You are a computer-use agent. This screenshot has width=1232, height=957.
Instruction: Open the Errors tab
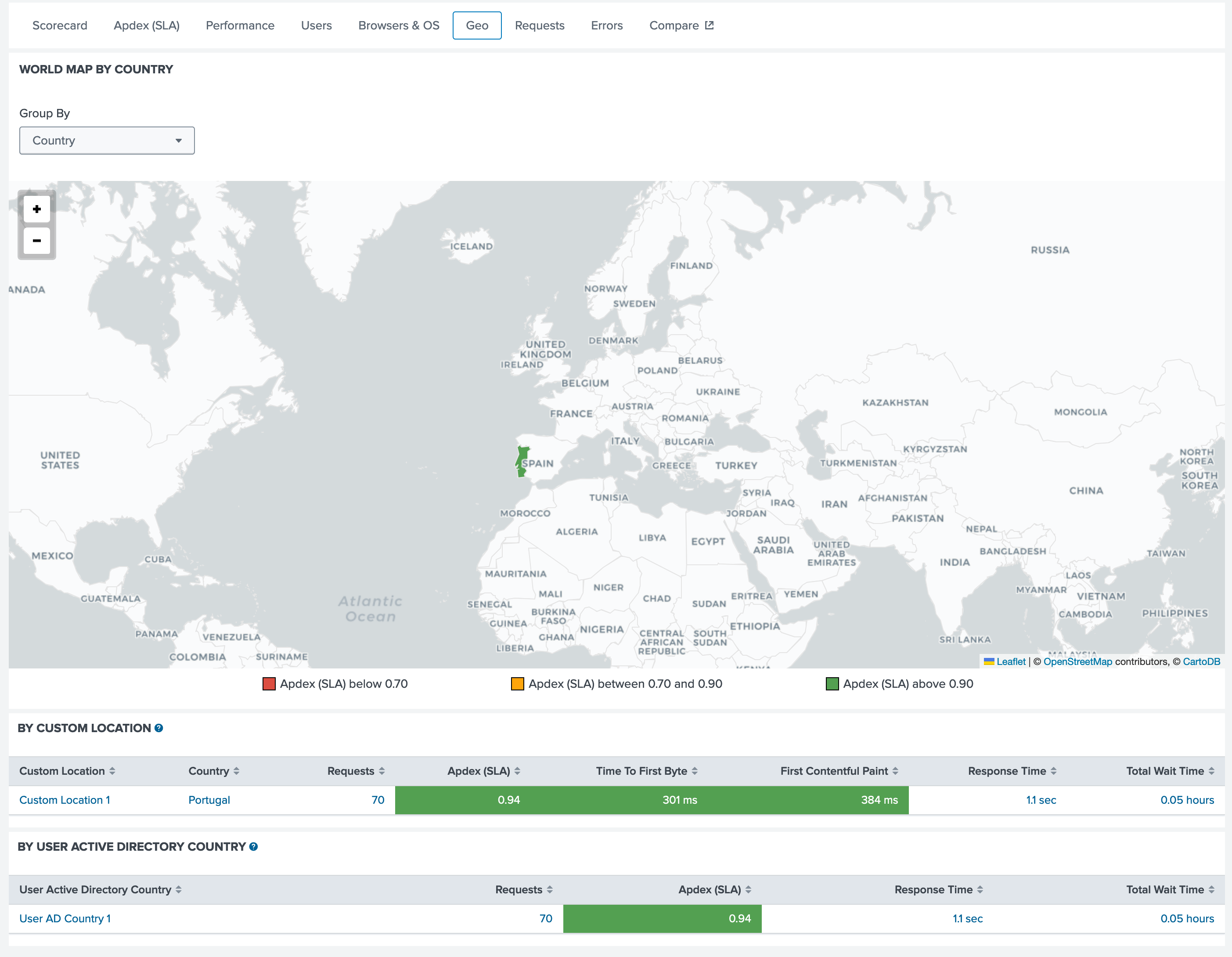tap(606, 25)
